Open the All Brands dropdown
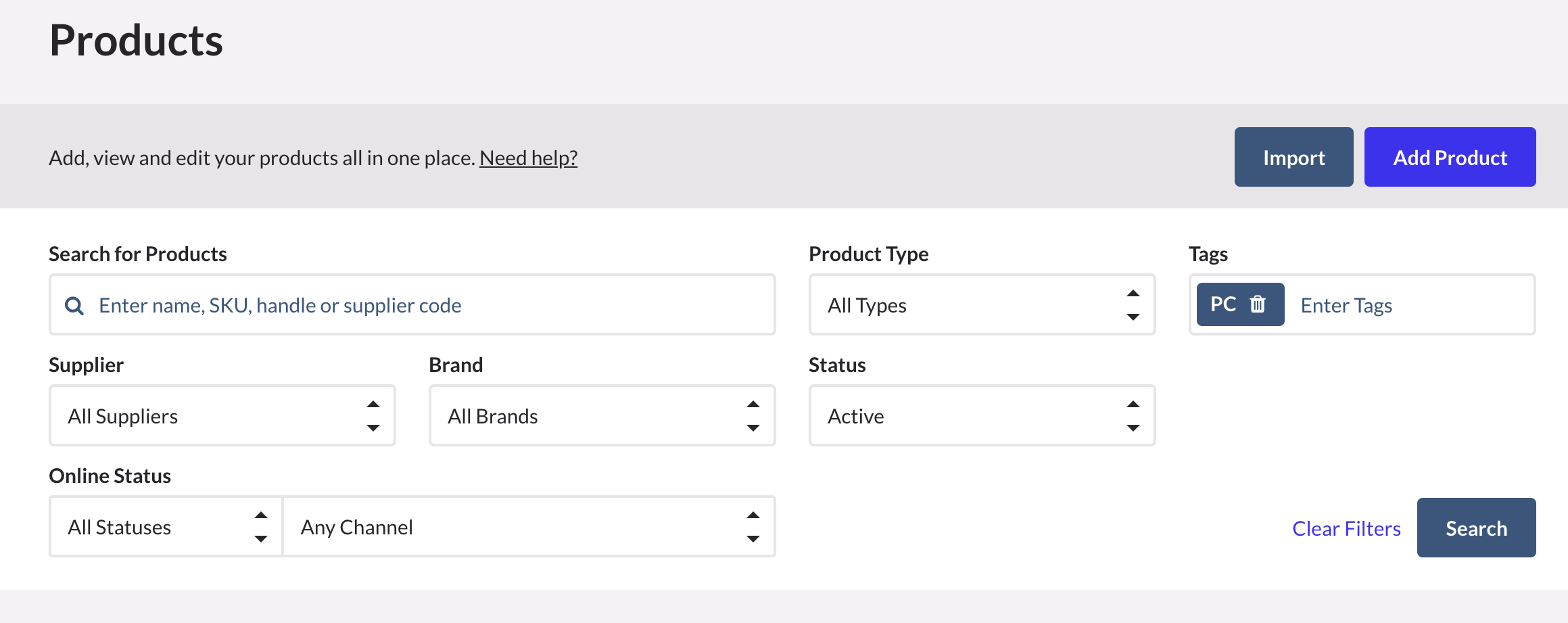Viewport: 1568px width, 623px height. [601, 416]
